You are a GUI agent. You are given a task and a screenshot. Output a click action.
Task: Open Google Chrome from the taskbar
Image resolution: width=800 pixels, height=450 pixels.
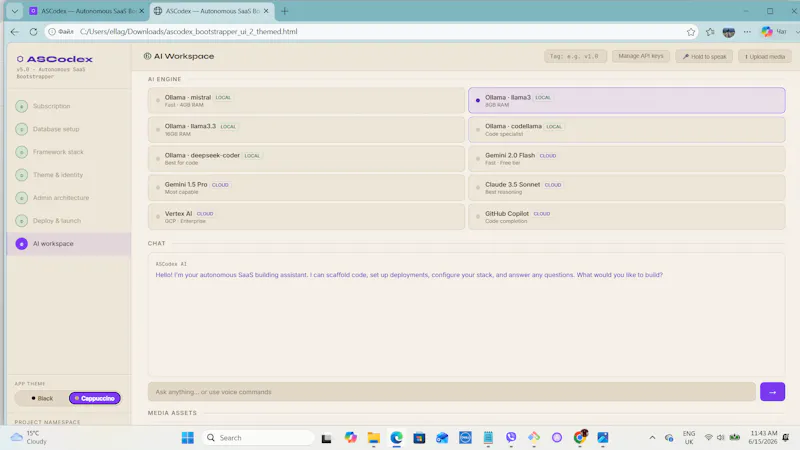point(580,438)
